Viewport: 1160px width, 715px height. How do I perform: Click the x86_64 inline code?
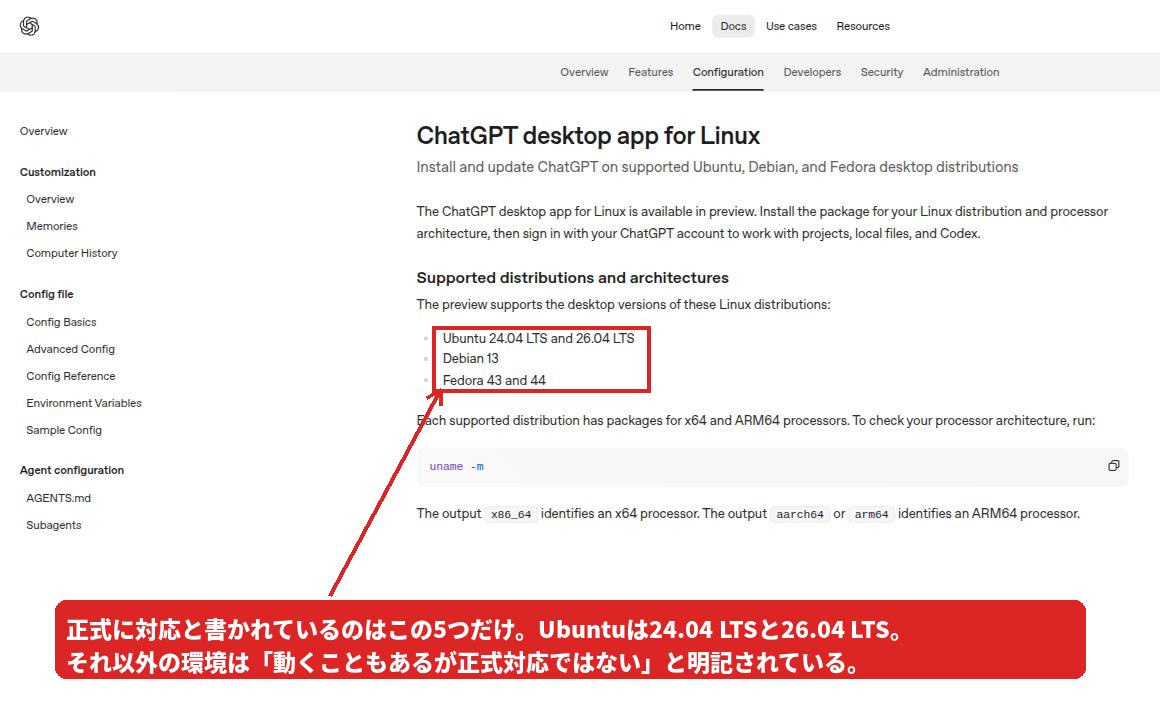point(511,514)
